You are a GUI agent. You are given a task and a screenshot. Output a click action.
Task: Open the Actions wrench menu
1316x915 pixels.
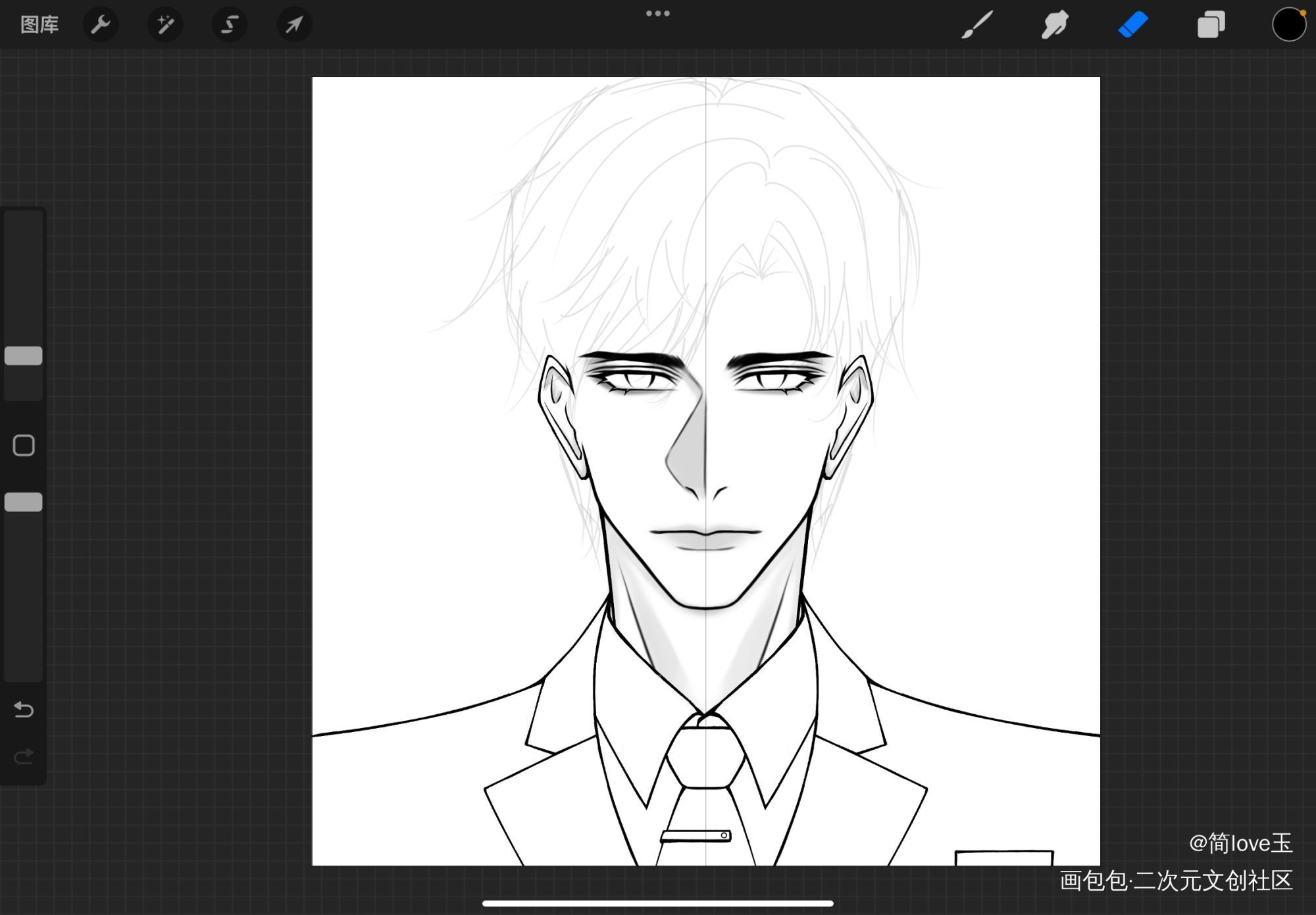pyautogui.click(x=100, y=24)
